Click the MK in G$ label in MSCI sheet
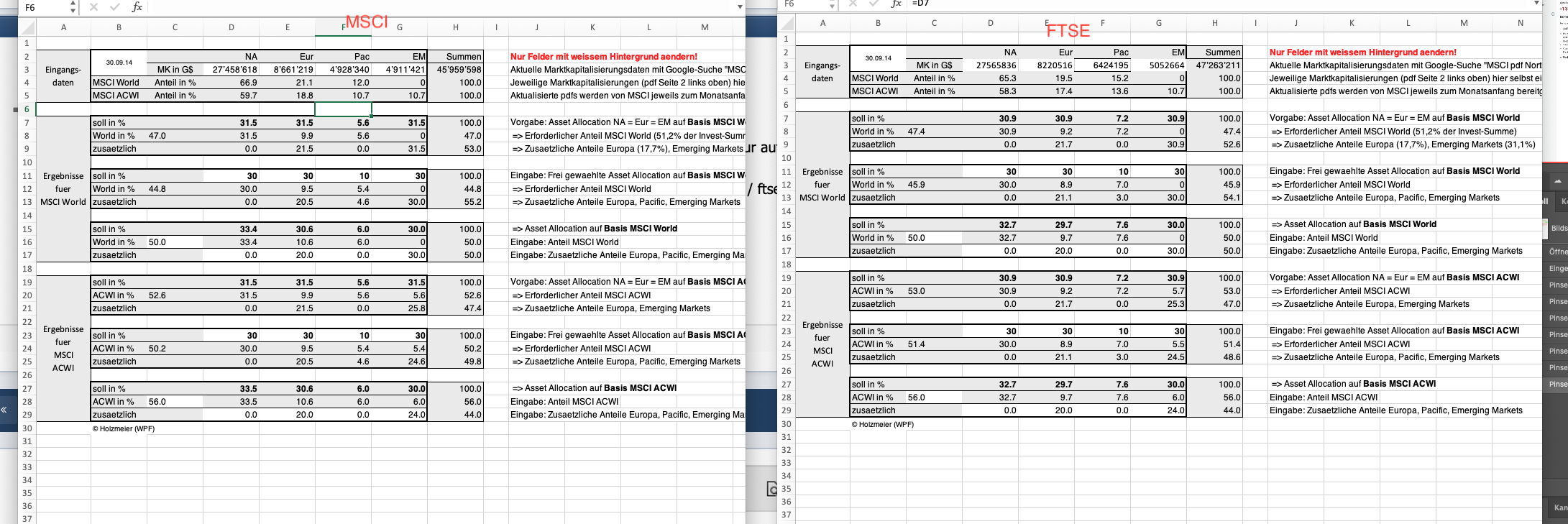 175,70
